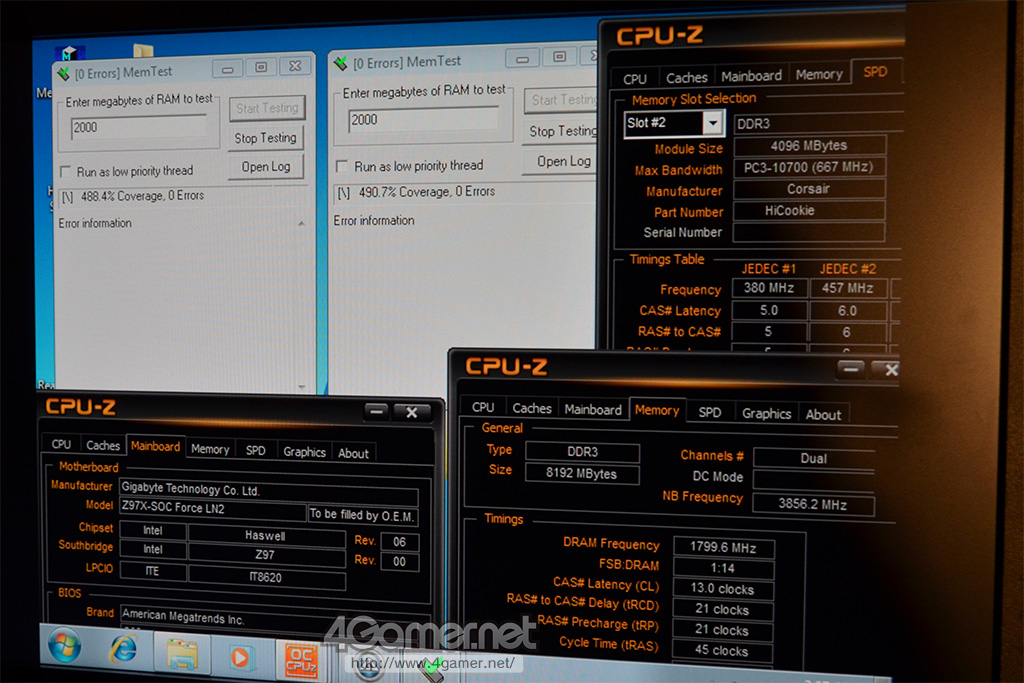
Task: Click Stop Testing in left MemTest
Action: tap(265, 138)
